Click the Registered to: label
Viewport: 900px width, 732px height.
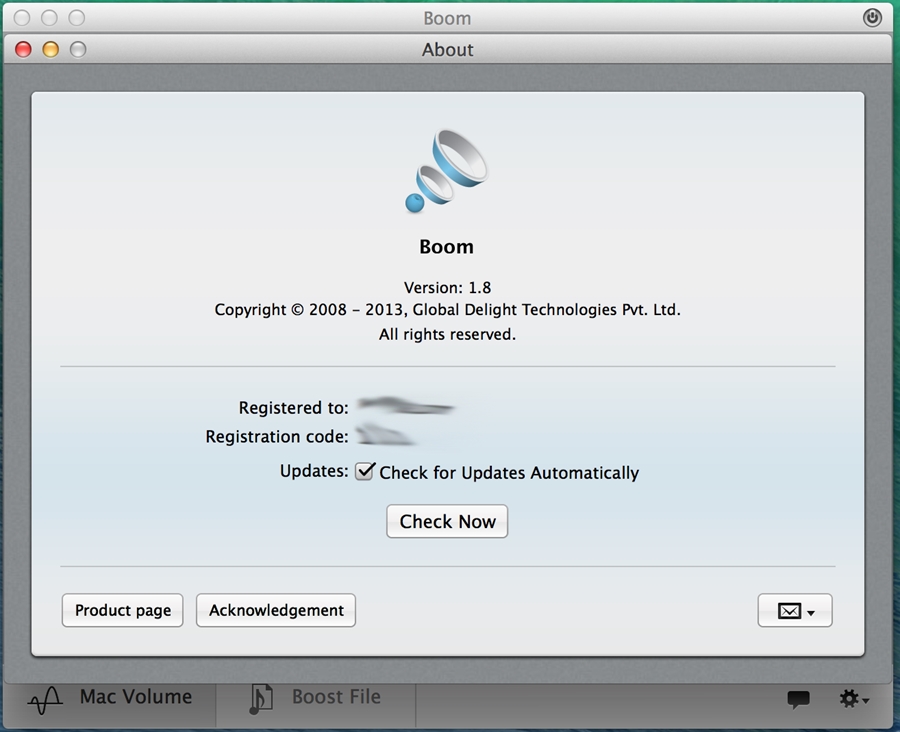(x=293, y=408)
